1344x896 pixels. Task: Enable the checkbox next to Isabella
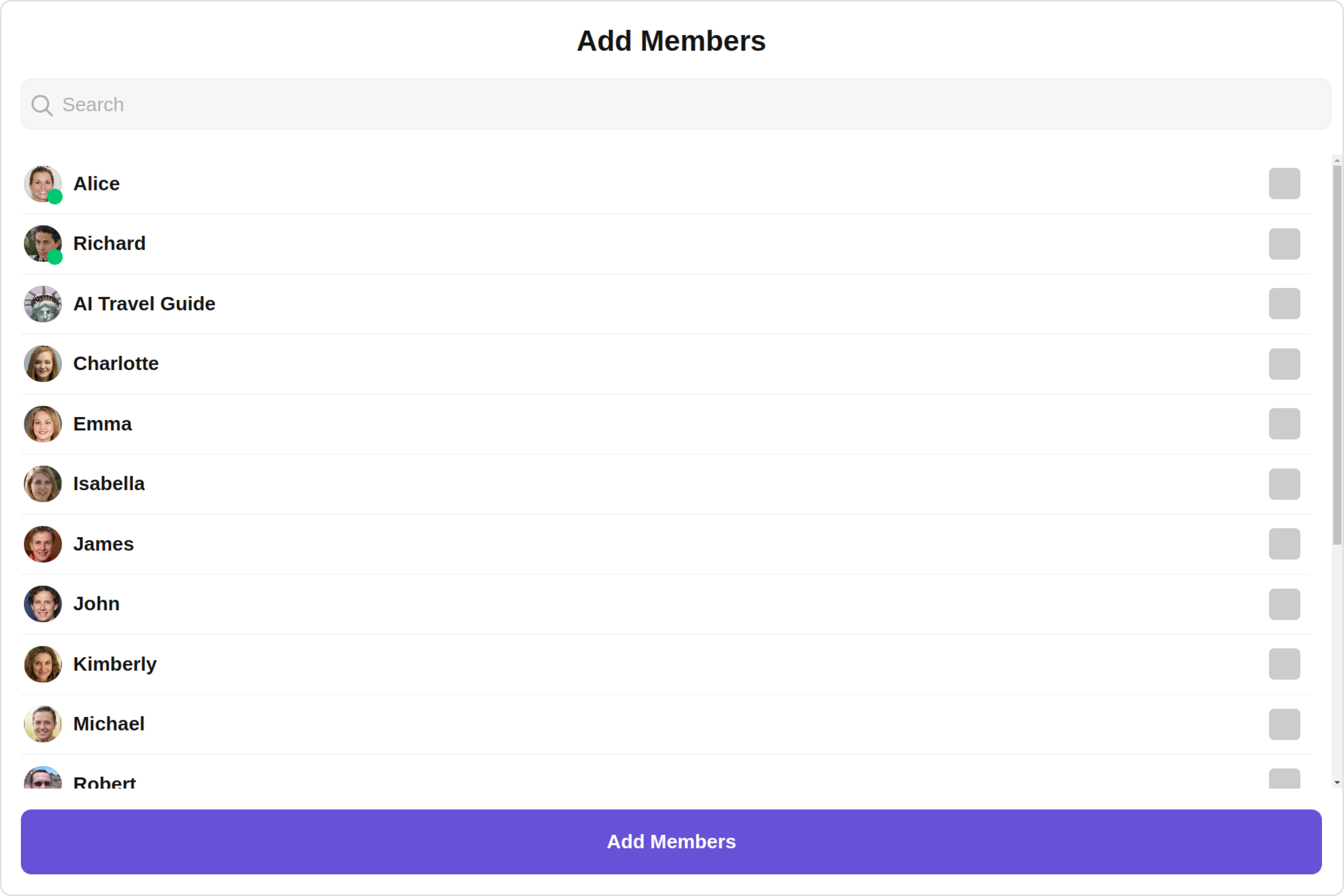click(1284, 484)
